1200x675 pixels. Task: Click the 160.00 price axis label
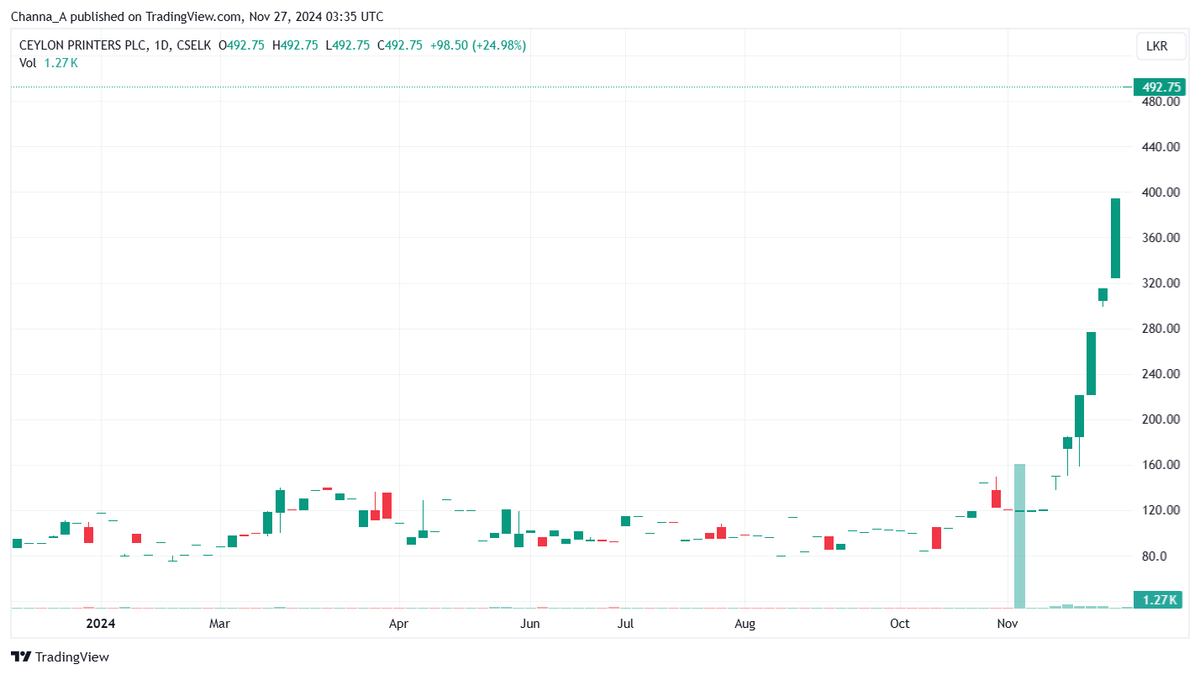(1161, 465)
